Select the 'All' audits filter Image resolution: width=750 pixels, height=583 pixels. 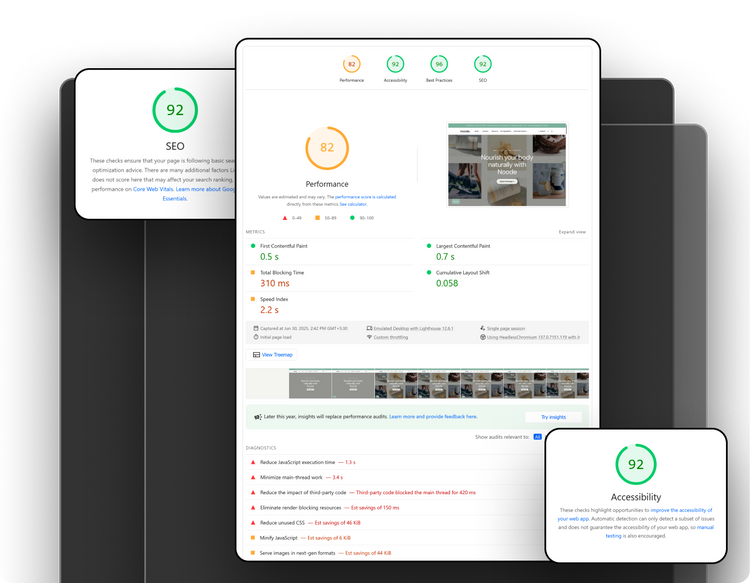click(x=537, y=437)
